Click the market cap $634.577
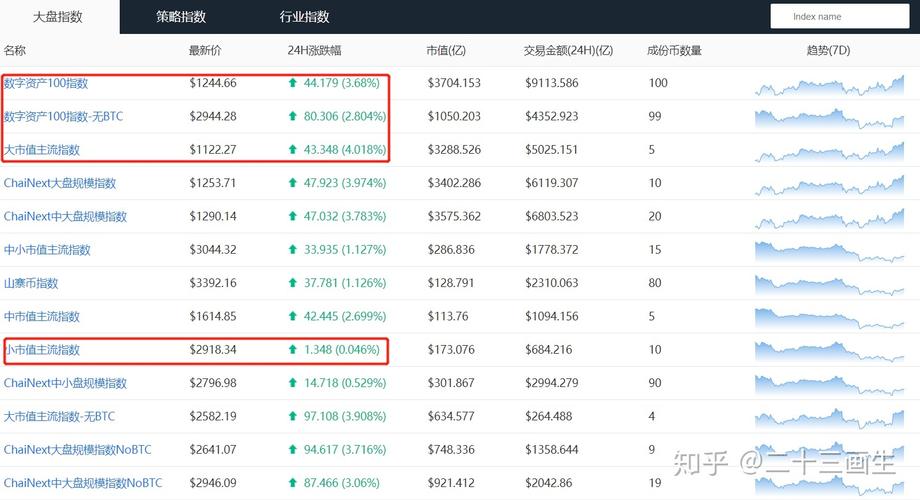 pos(451,417)
